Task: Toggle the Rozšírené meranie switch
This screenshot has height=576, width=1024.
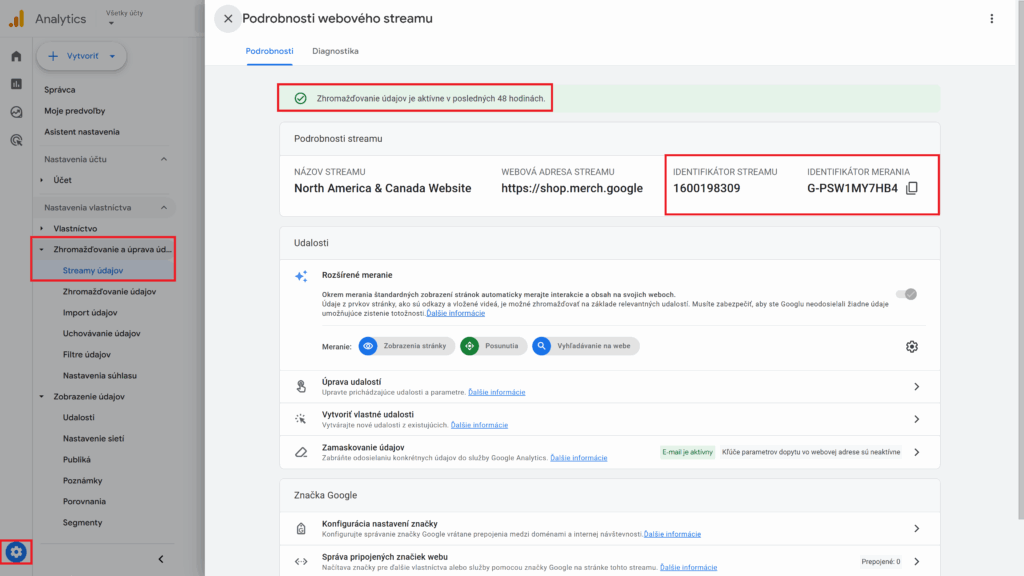Action: tap(906, 295)
